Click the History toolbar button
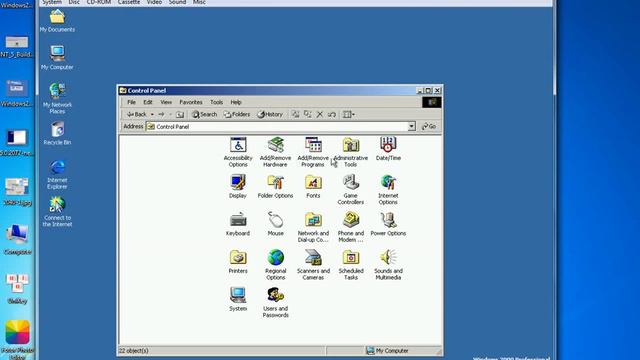The height and width of the screenshot is (360, 640). (270, 114)
